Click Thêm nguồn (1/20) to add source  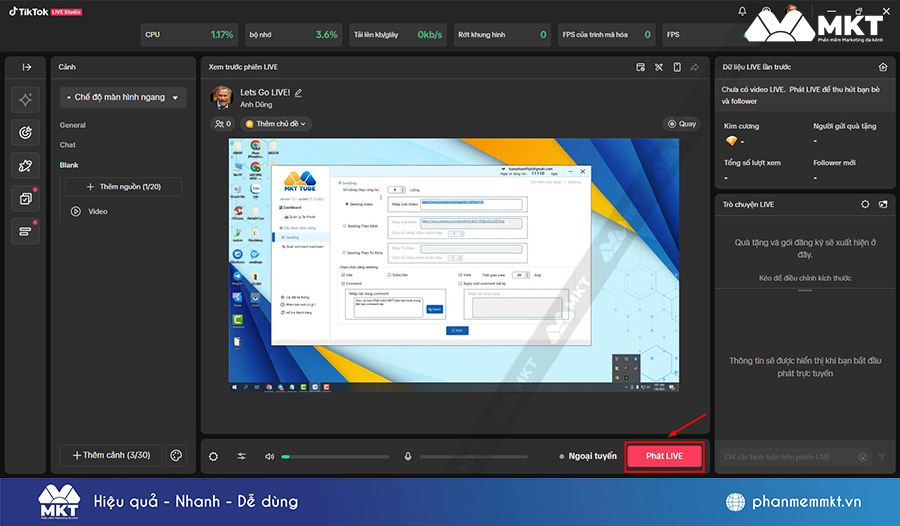[123, 187]
